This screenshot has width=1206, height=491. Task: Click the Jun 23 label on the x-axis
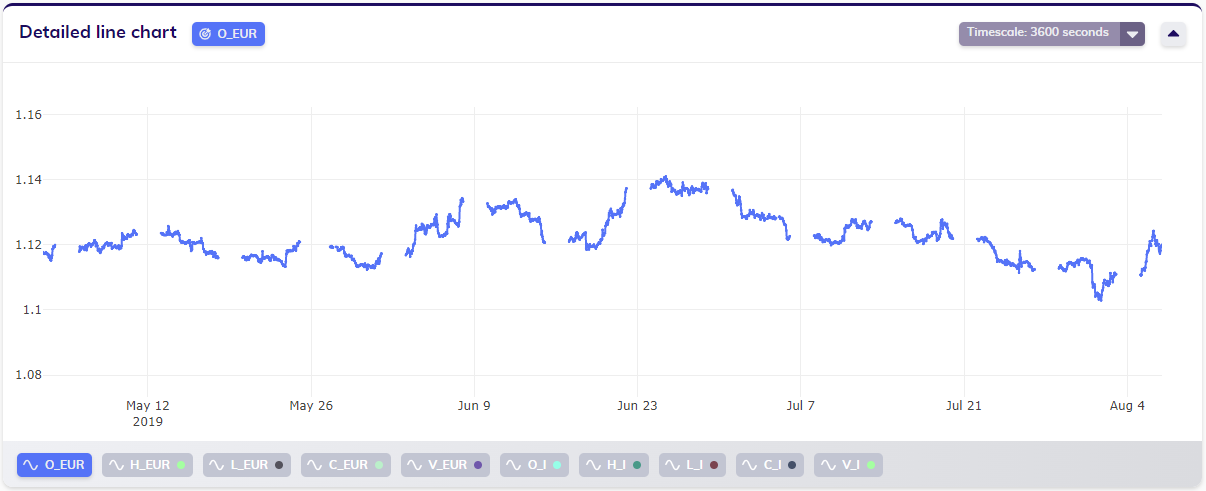pos(637,406)
